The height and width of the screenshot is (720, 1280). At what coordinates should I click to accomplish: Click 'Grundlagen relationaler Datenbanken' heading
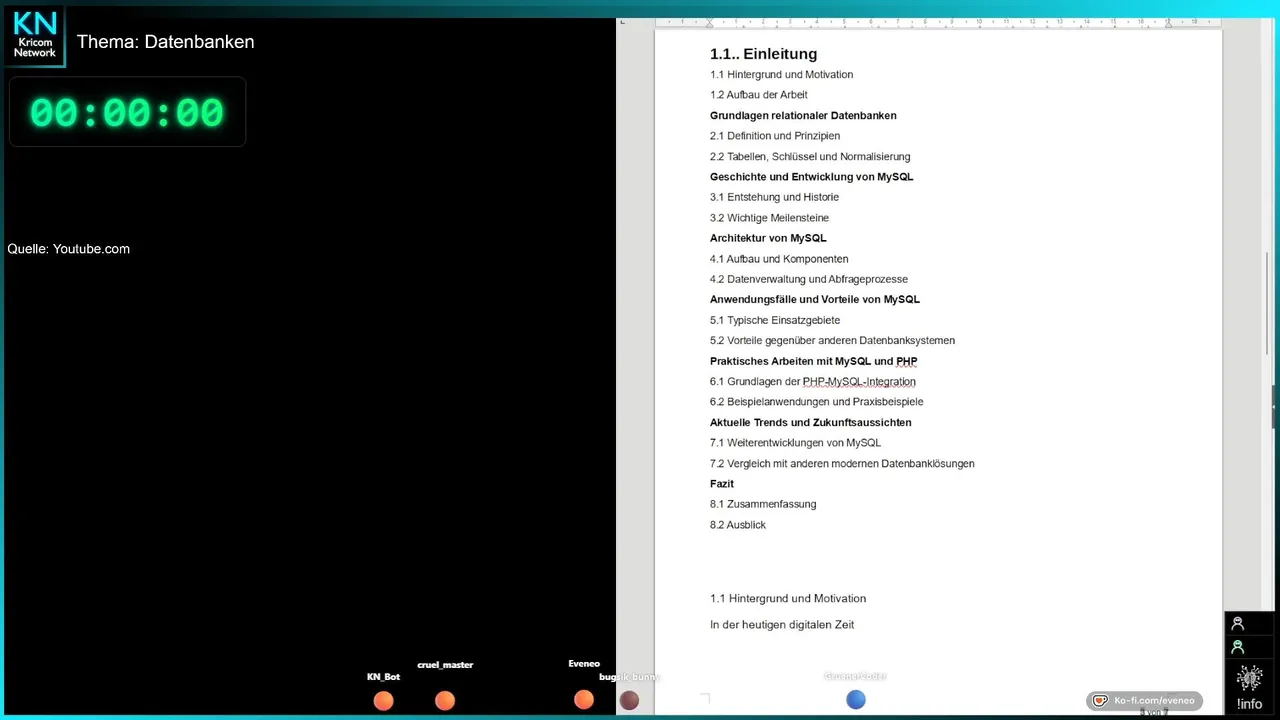803,116
